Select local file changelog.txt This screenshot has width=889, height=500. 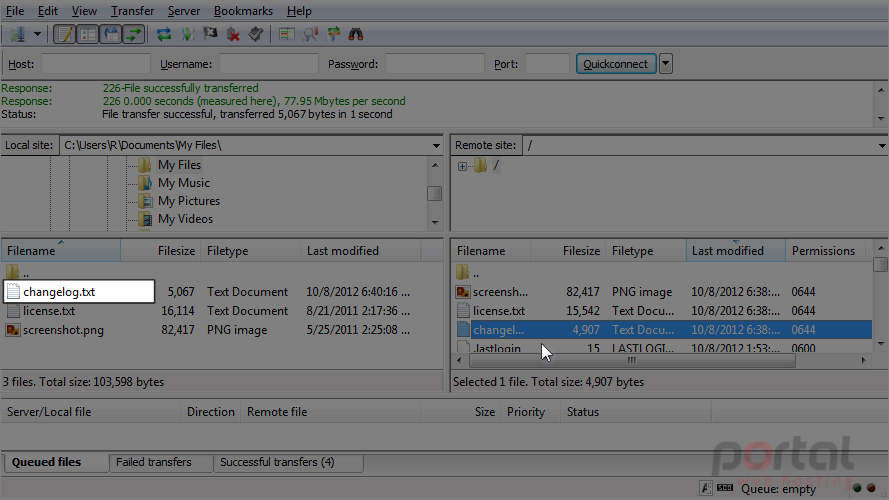79,292
